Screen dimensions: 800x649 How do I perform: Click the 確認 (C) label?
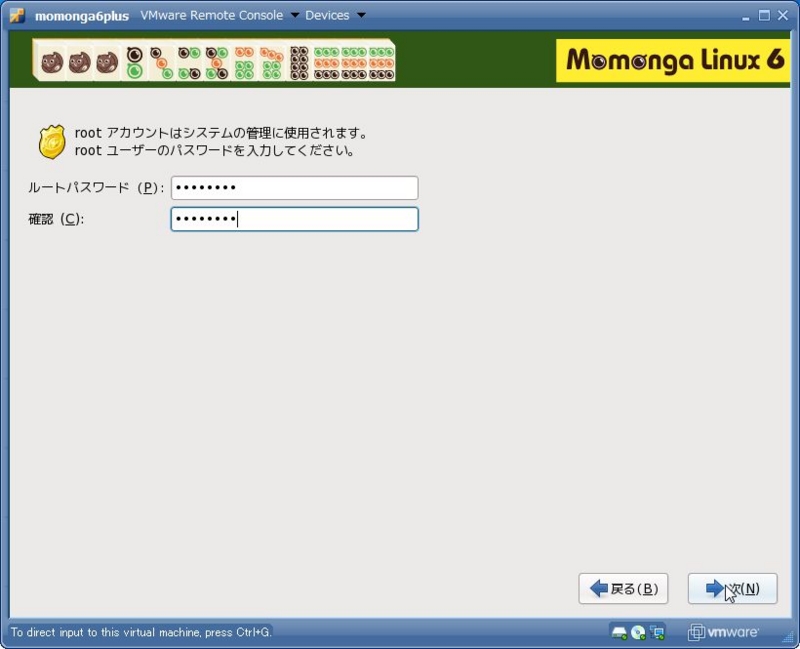[x=56, y=219]
